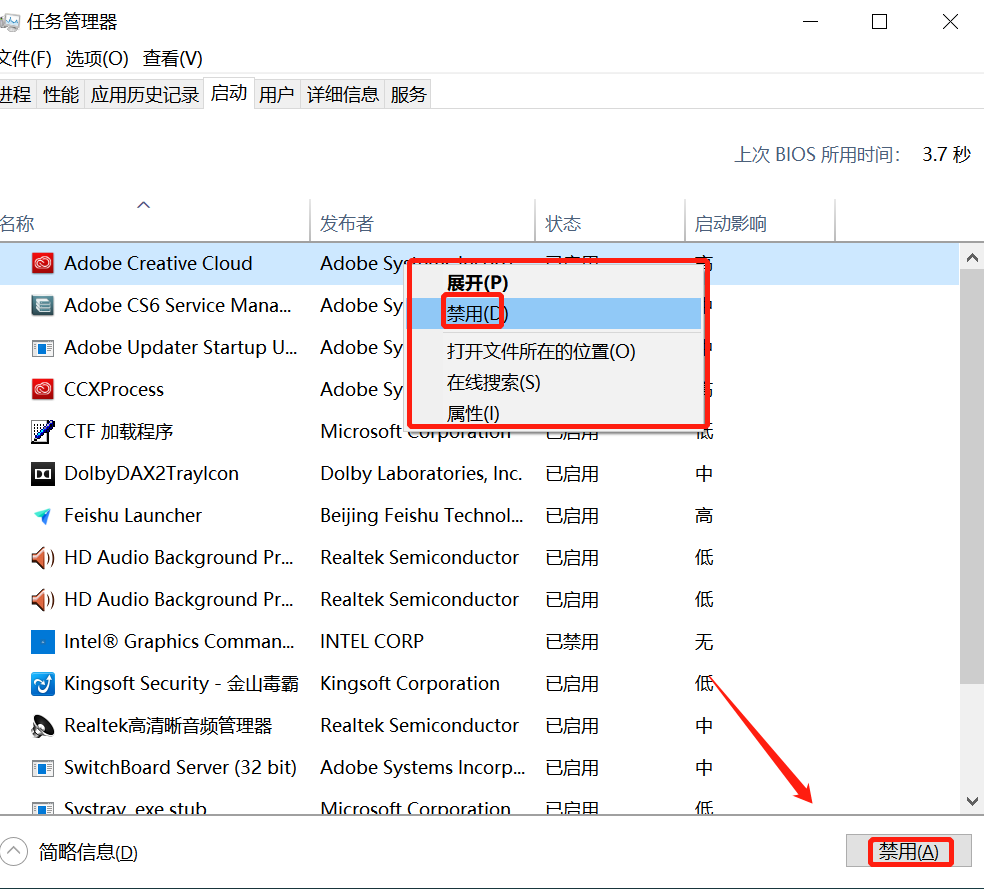Image resolution: width=984 pixels, height=889 pixels.
Task: Sort by 状态 column header
Action: pyautogui.click(x=563, y=224)
